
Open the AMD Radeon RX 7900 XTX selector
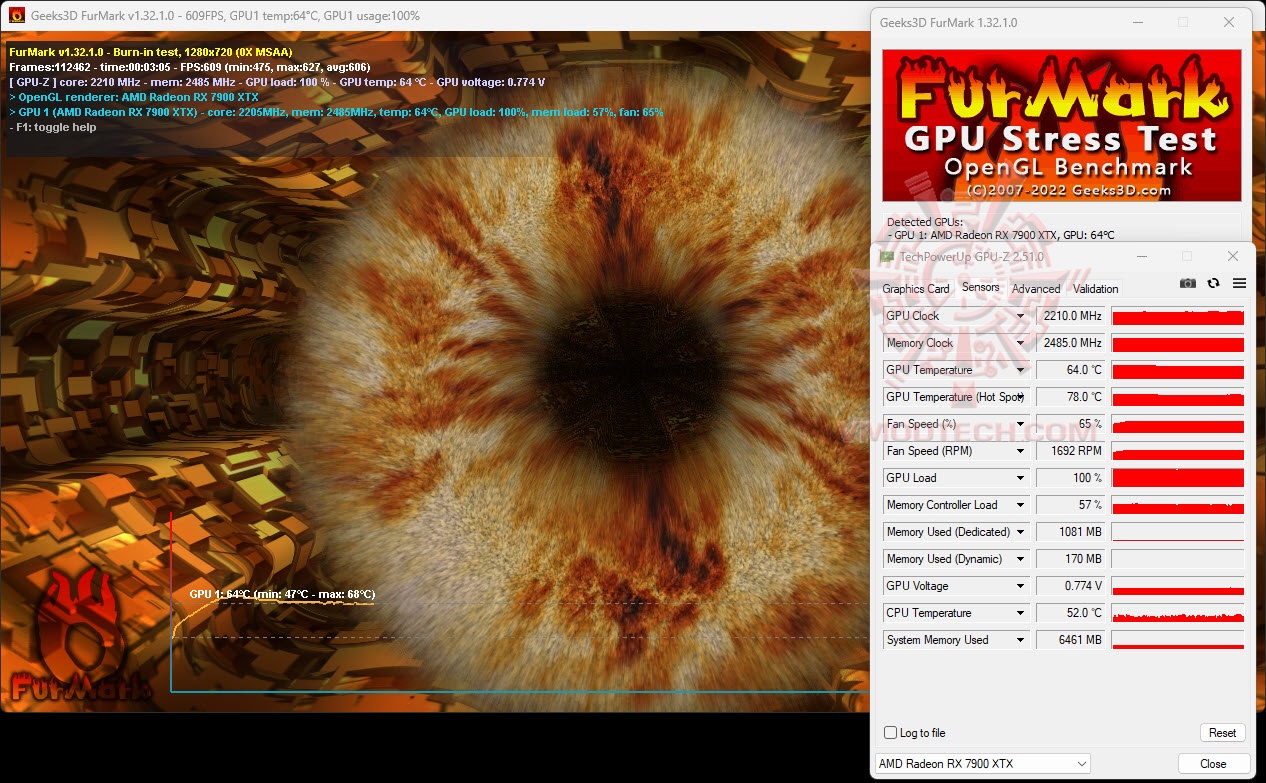click(x=983, y=764)
